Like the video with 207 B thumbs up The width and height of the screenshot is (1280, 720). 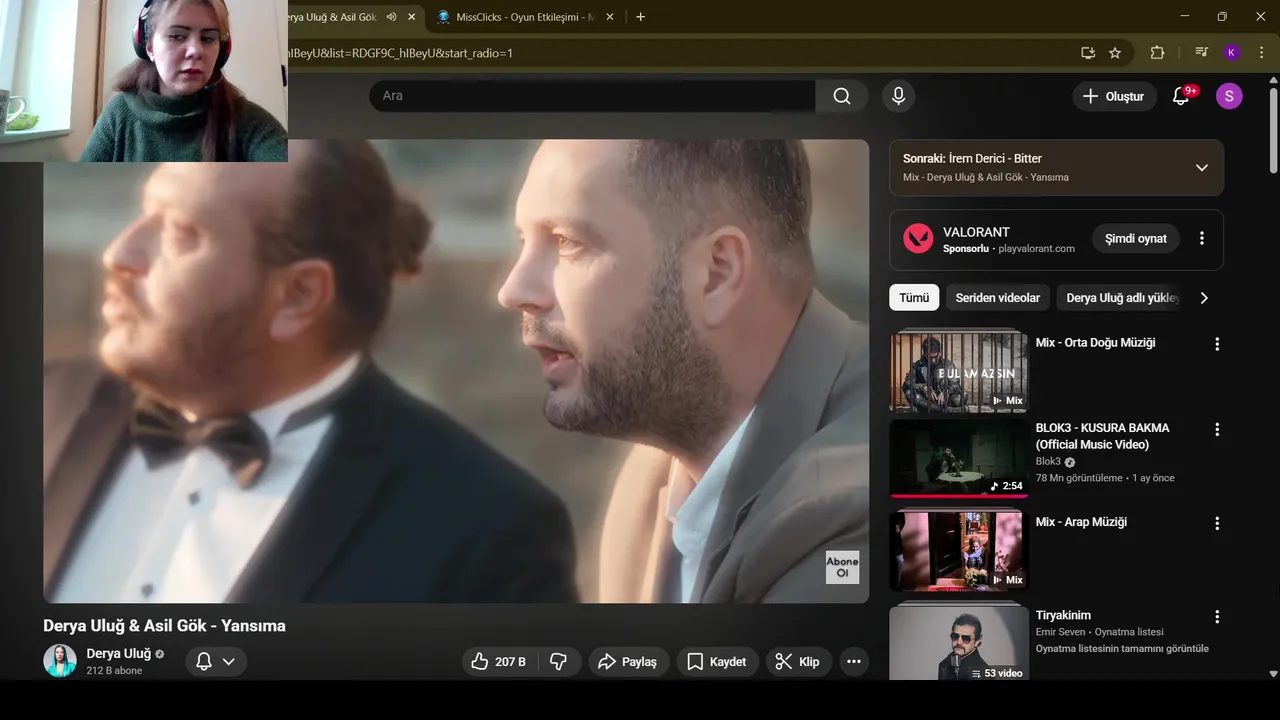[499, 662]
